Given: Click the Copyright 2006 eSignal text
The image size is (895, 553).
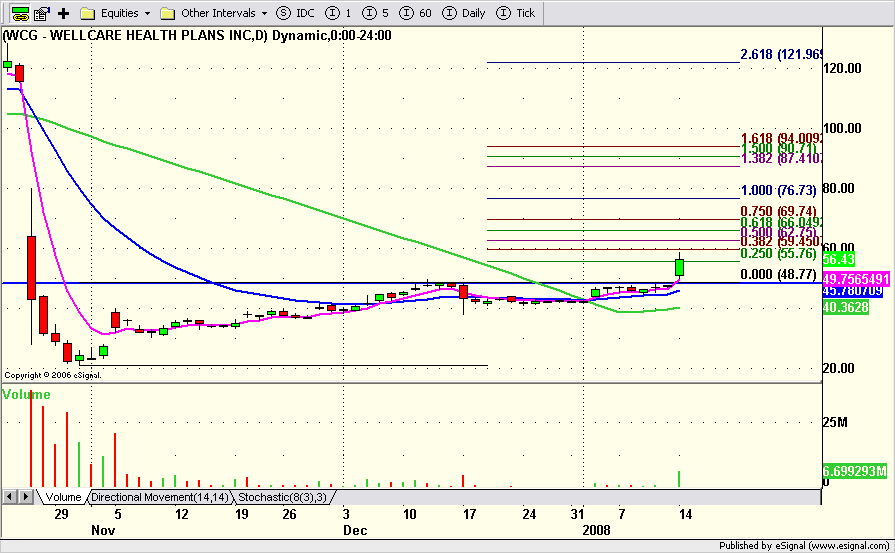Looking at the screenshot, I should pos(53,375).
